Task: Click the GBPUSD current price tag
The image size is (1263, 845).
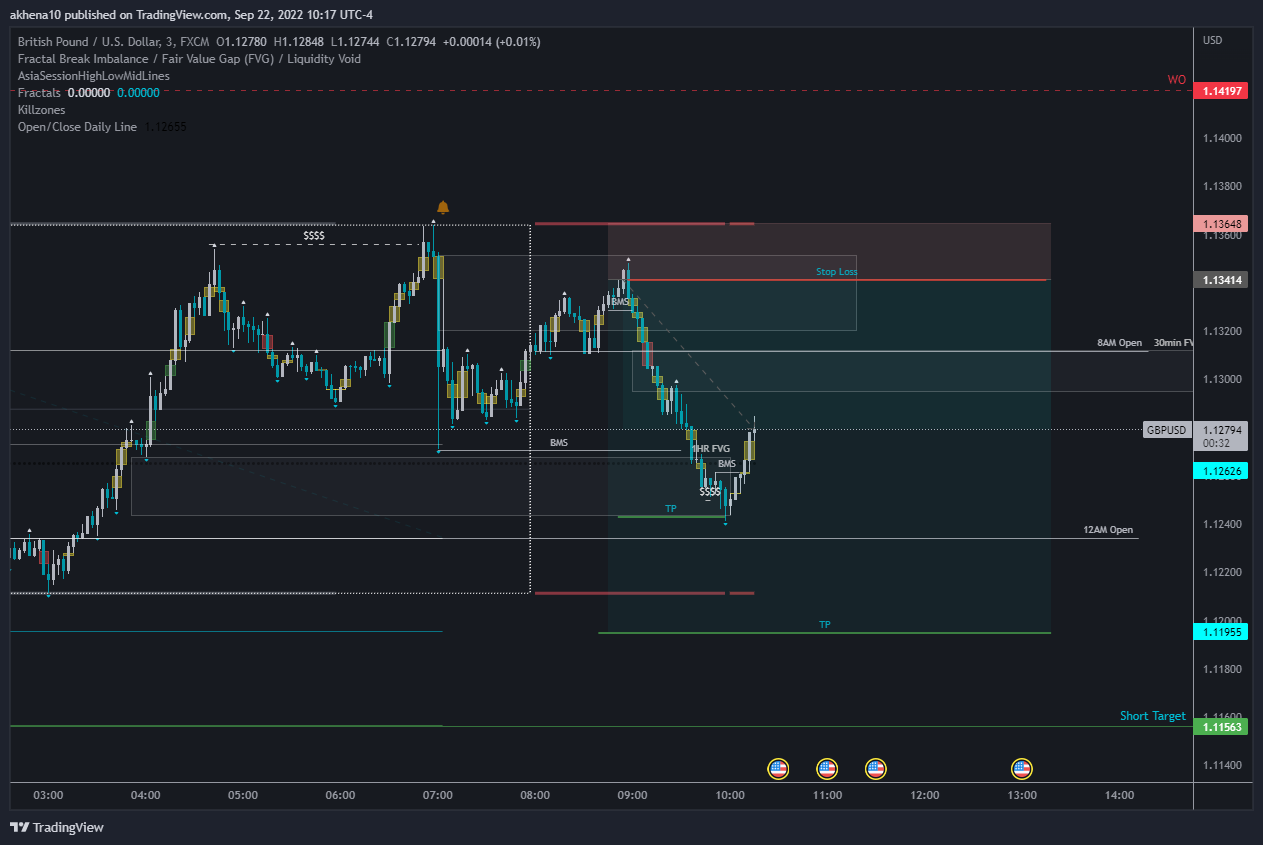Action: coord(1167,430)
